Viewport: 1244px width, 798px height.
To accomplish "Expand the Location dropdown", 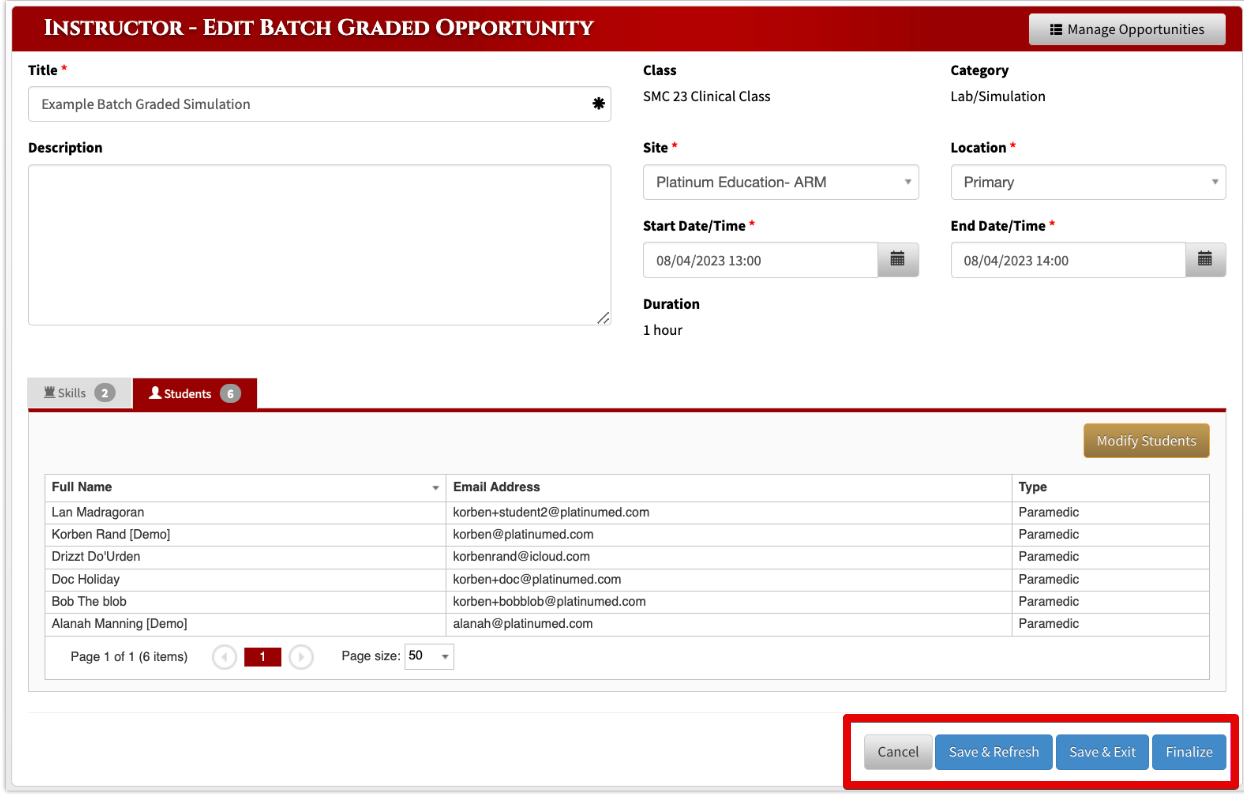I will [x=1088, y=182].
